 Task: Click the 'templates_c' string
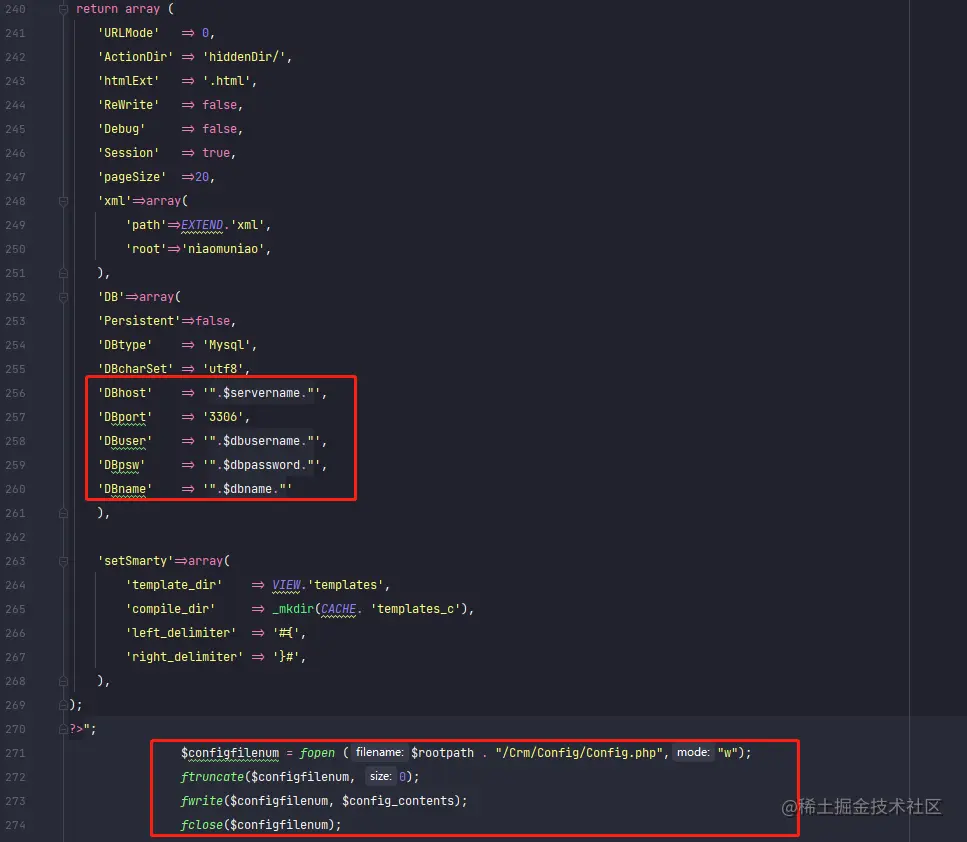(416, 609)
